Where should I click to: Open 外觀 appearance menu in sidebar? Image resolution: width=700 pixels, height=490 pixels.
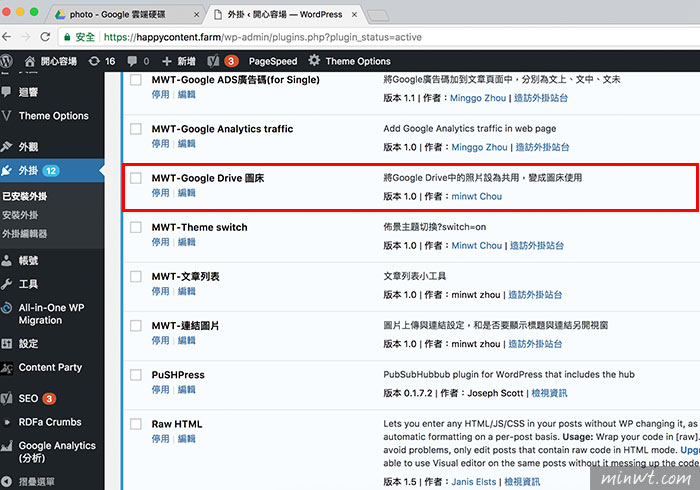coord(28,147)
